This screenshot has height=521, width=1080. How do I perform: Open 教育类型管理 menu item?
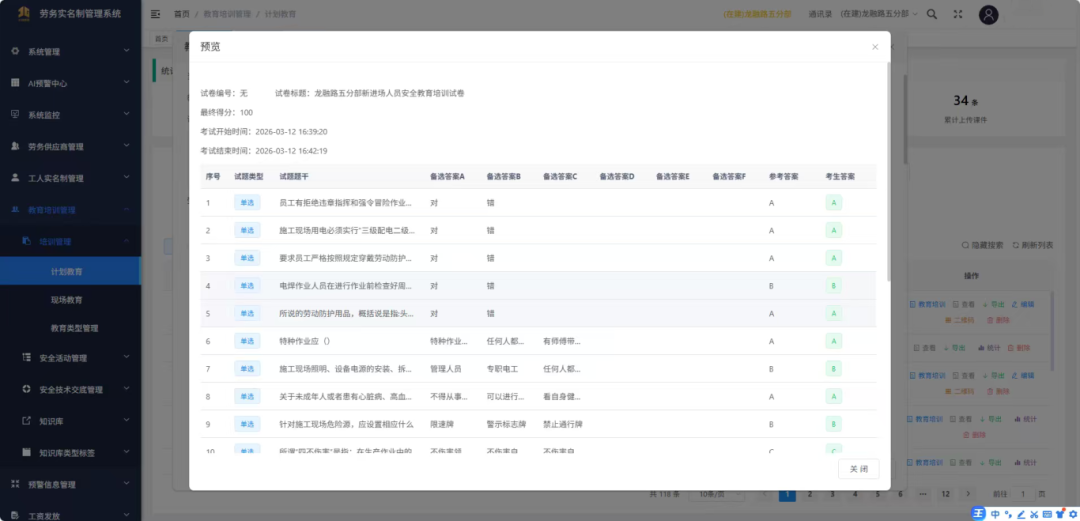(74, 328)
